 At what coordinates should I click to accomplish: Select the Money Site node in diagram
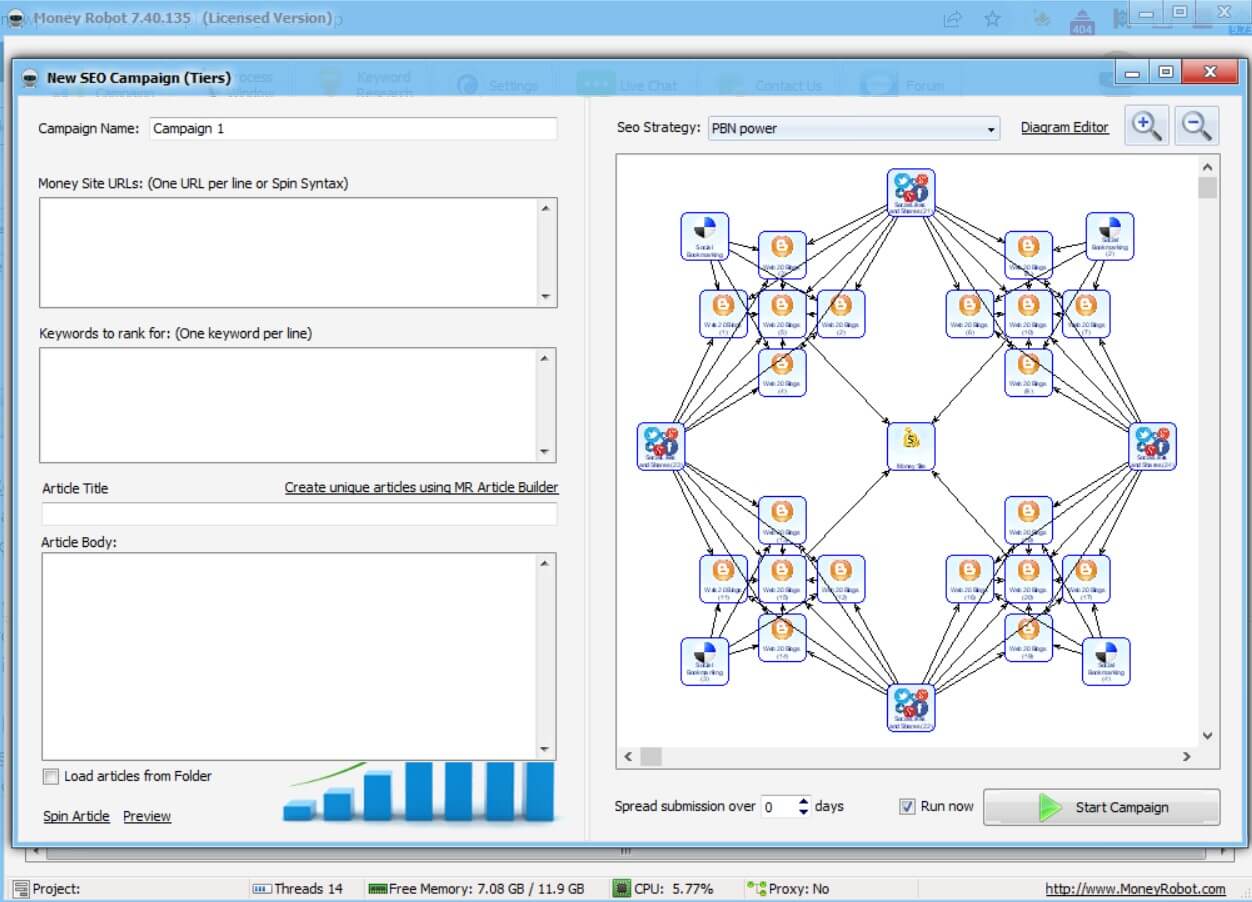tap(911, 447)
